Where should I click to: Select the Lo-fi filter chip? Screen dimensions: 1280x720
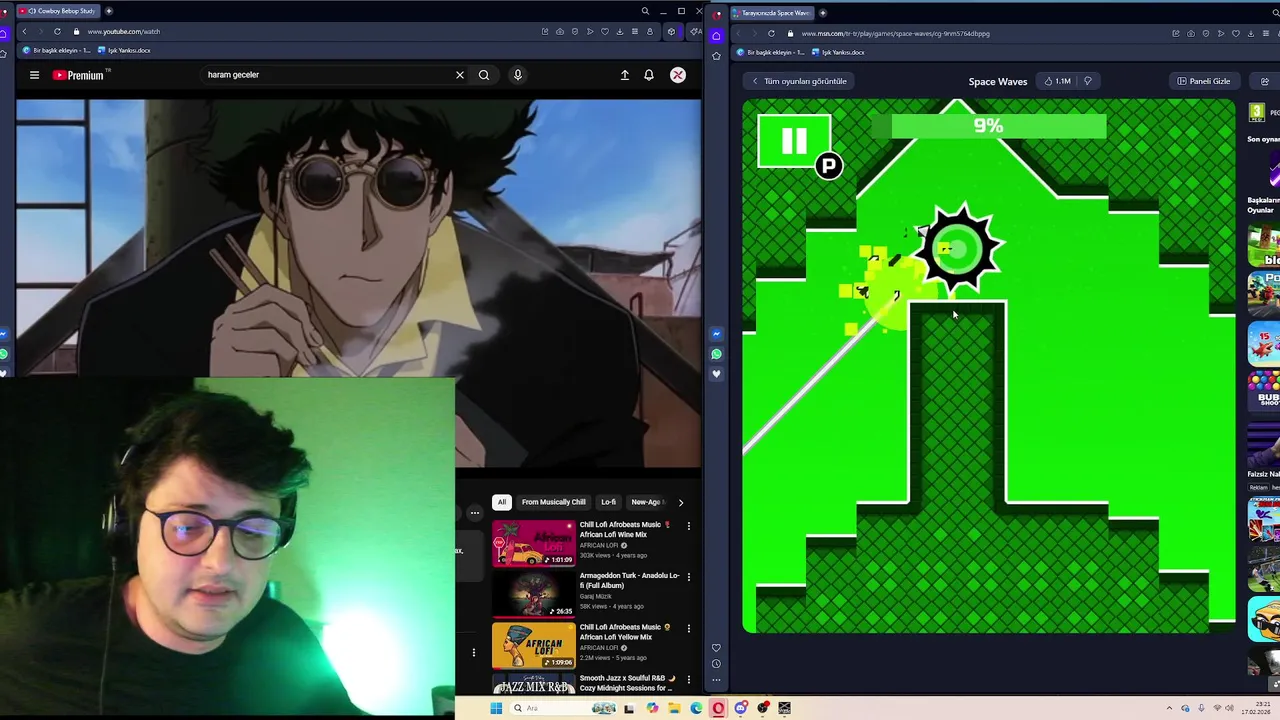click(x=608, y=502)
